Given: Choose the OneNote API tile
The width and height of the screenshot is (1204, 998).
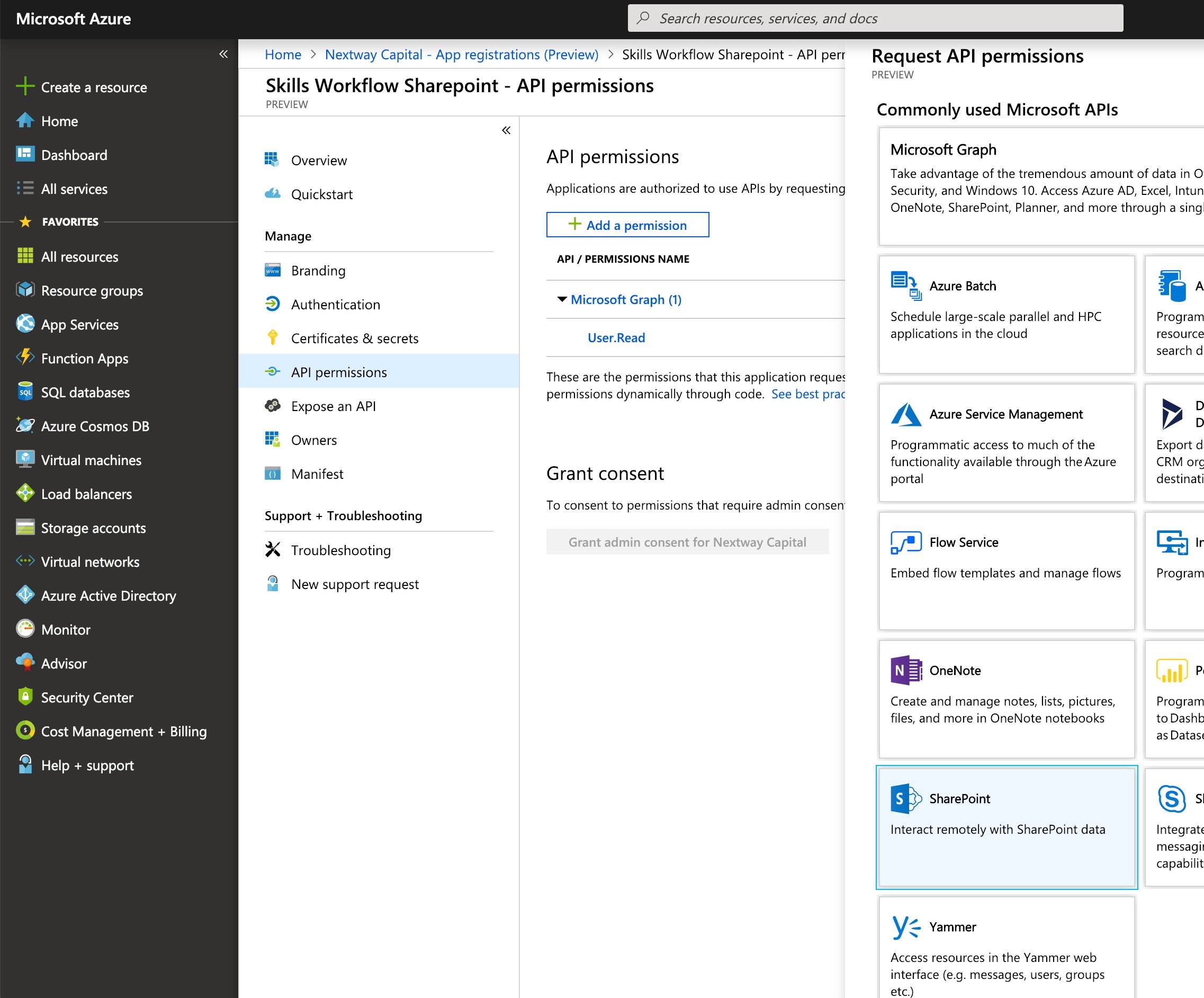Looking at the screenshot, I should pyautogui.click(x=1006, y=698).
